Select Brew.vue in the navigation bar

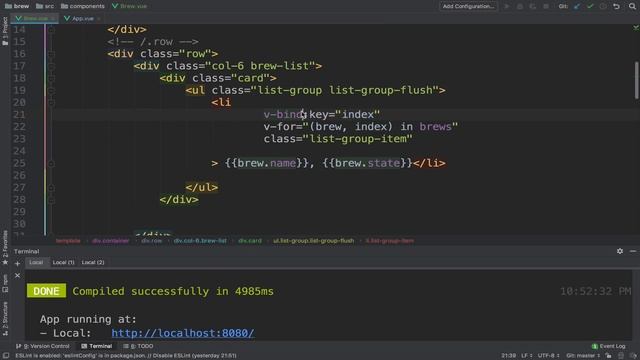coord(129,6)
